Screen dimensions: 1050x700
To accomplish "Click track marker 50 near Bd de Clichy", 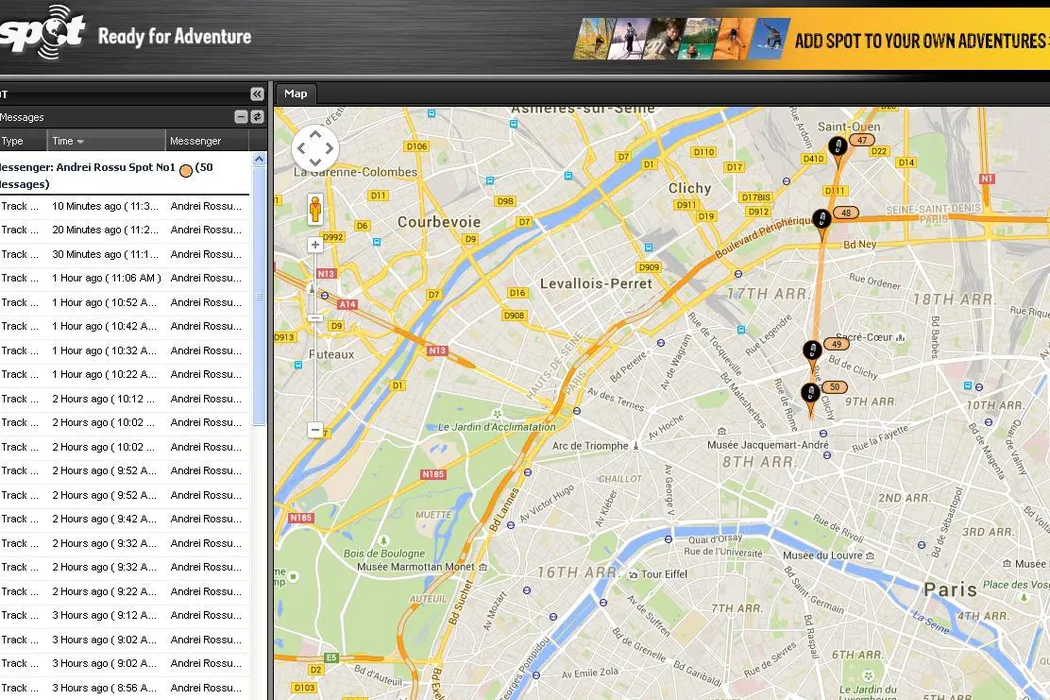I will [810, 393].
